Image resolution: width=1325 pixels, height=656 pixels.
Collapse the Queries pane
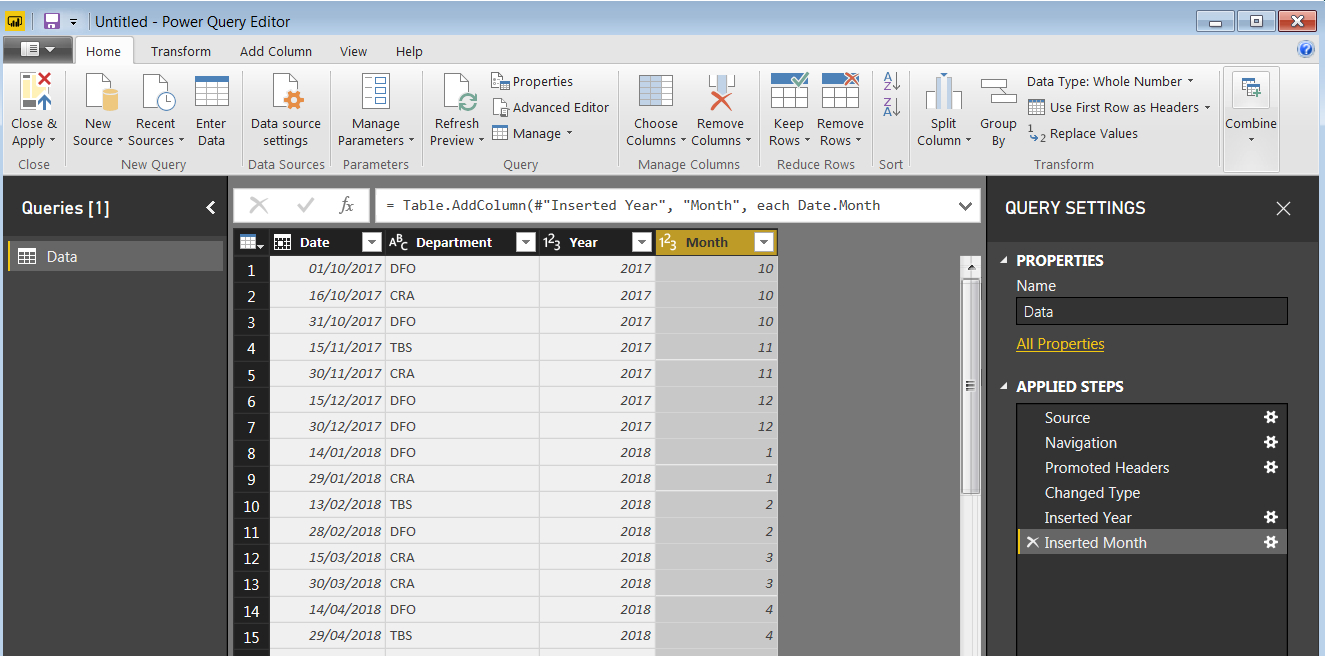coord(210,208)
